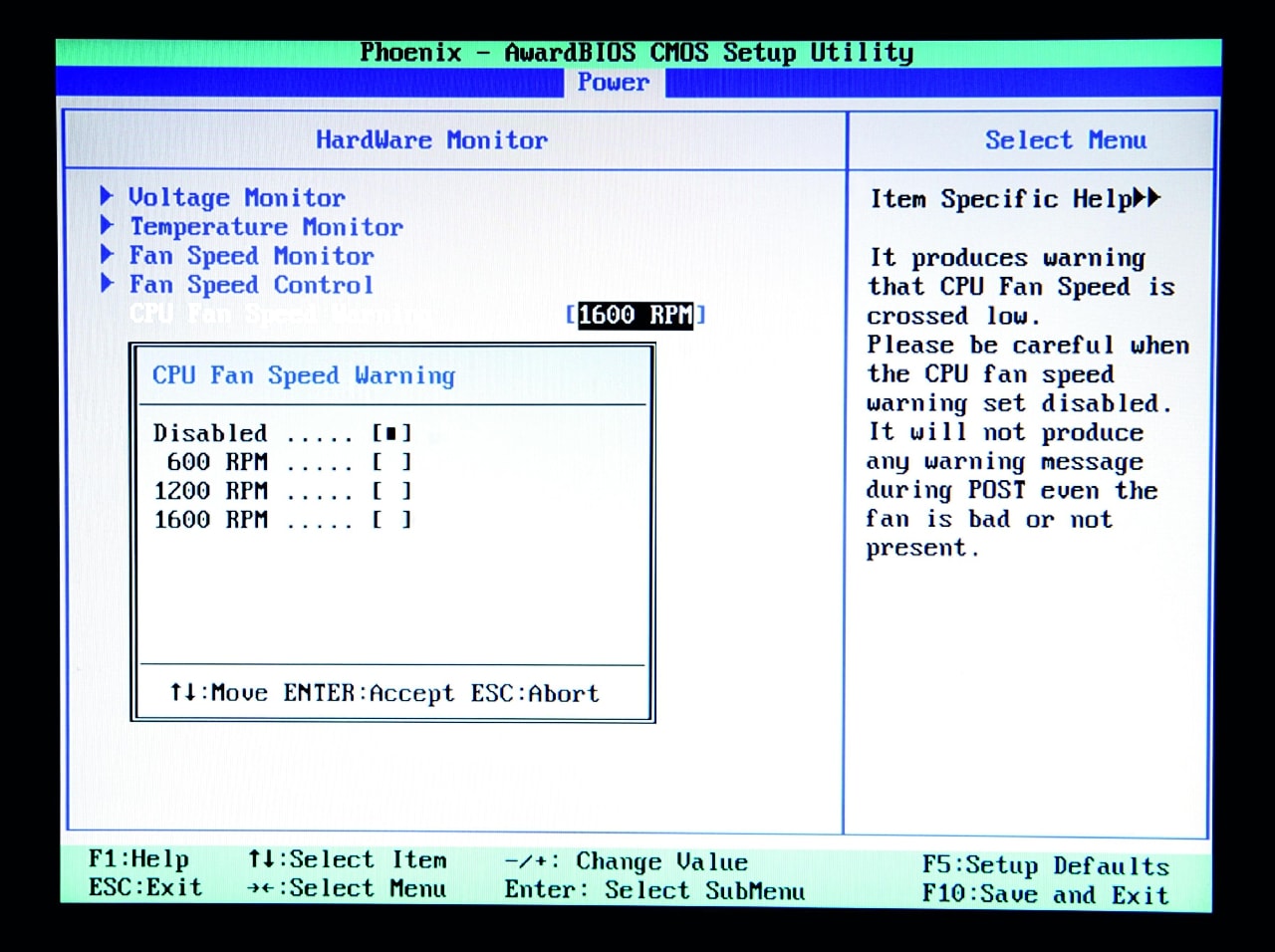Click F5:Setup Defaults
1275x952 pixels.
(1045, 865)
